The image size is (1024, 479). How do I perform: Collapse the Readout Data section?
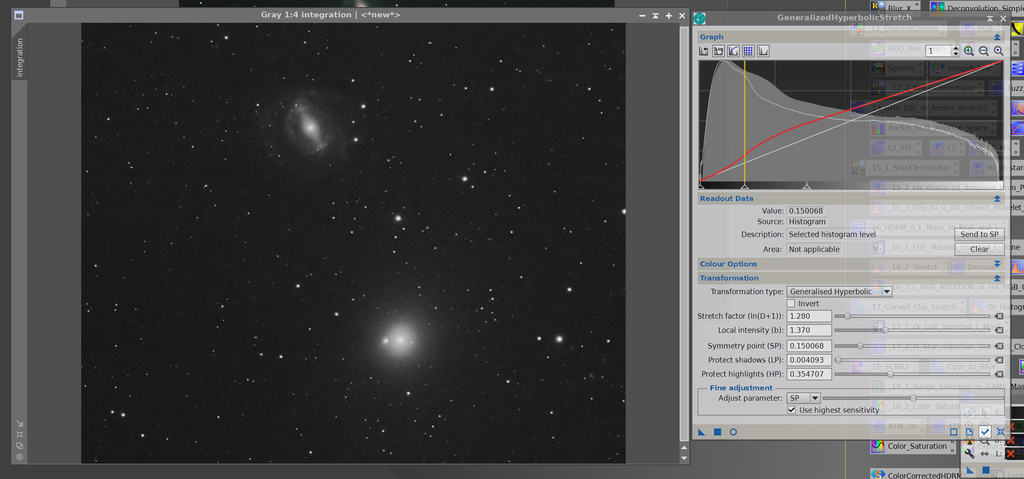coord(997,199)
